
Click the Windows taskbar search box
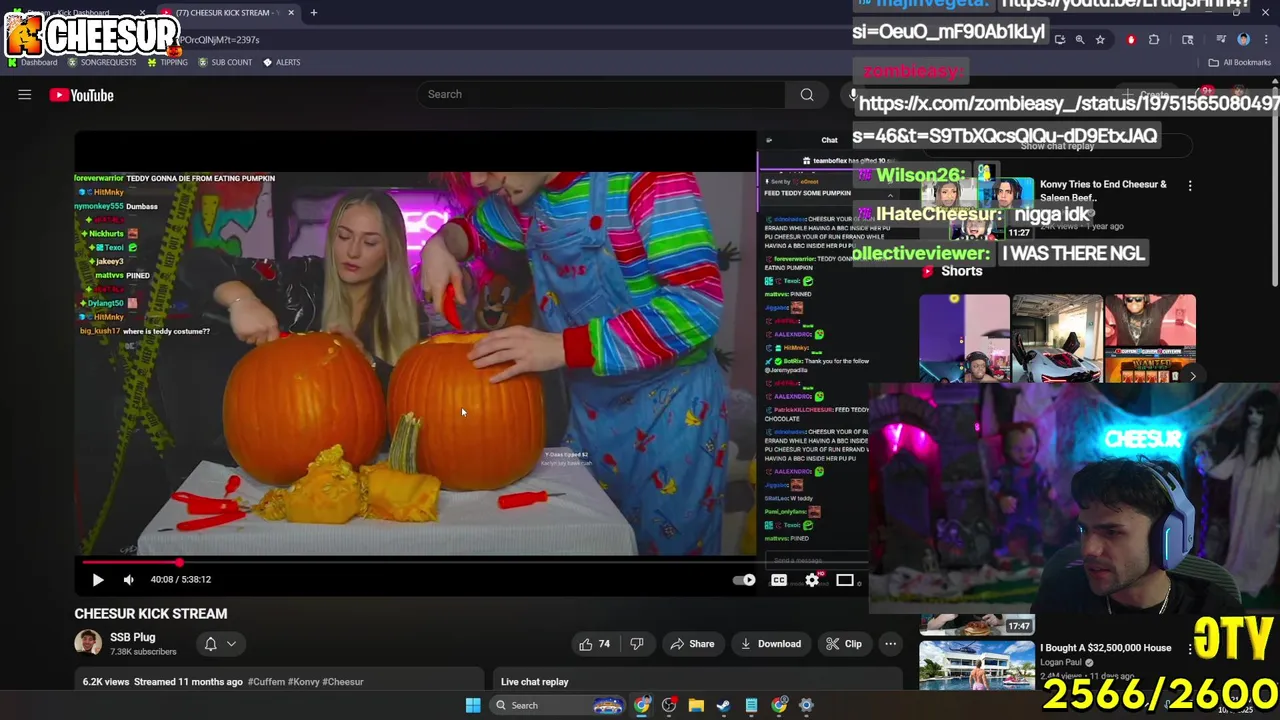click(x=560, y=705)
